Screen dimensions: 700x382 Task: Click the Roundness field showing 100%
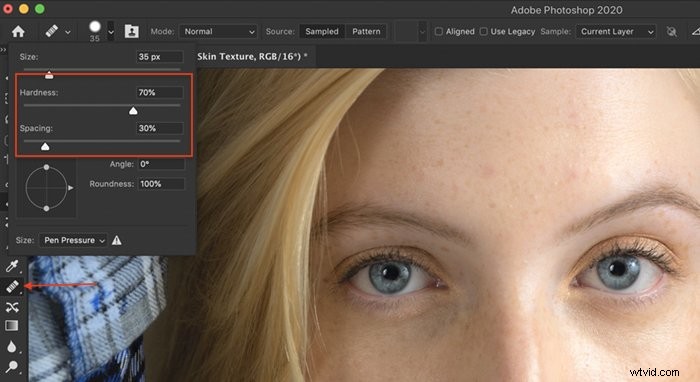coord(161,184)
